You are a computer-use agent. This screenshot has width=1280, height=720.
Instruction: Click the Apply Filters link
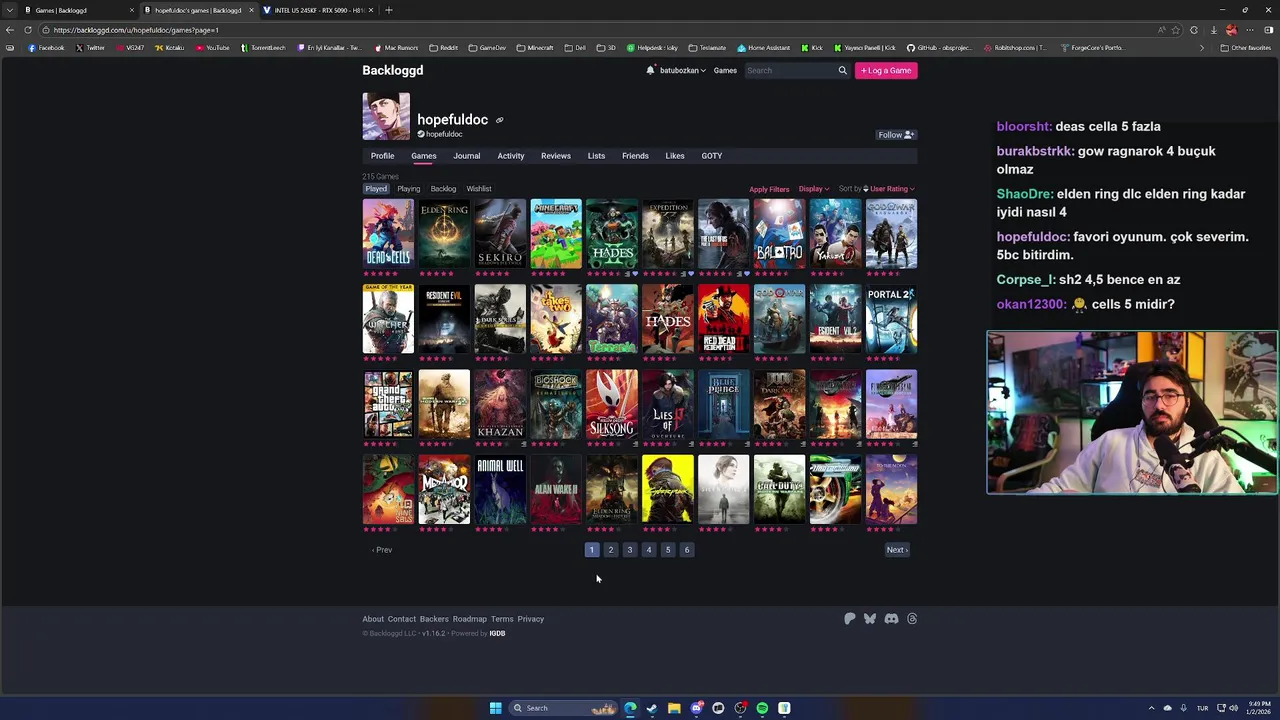coord(769,189)
